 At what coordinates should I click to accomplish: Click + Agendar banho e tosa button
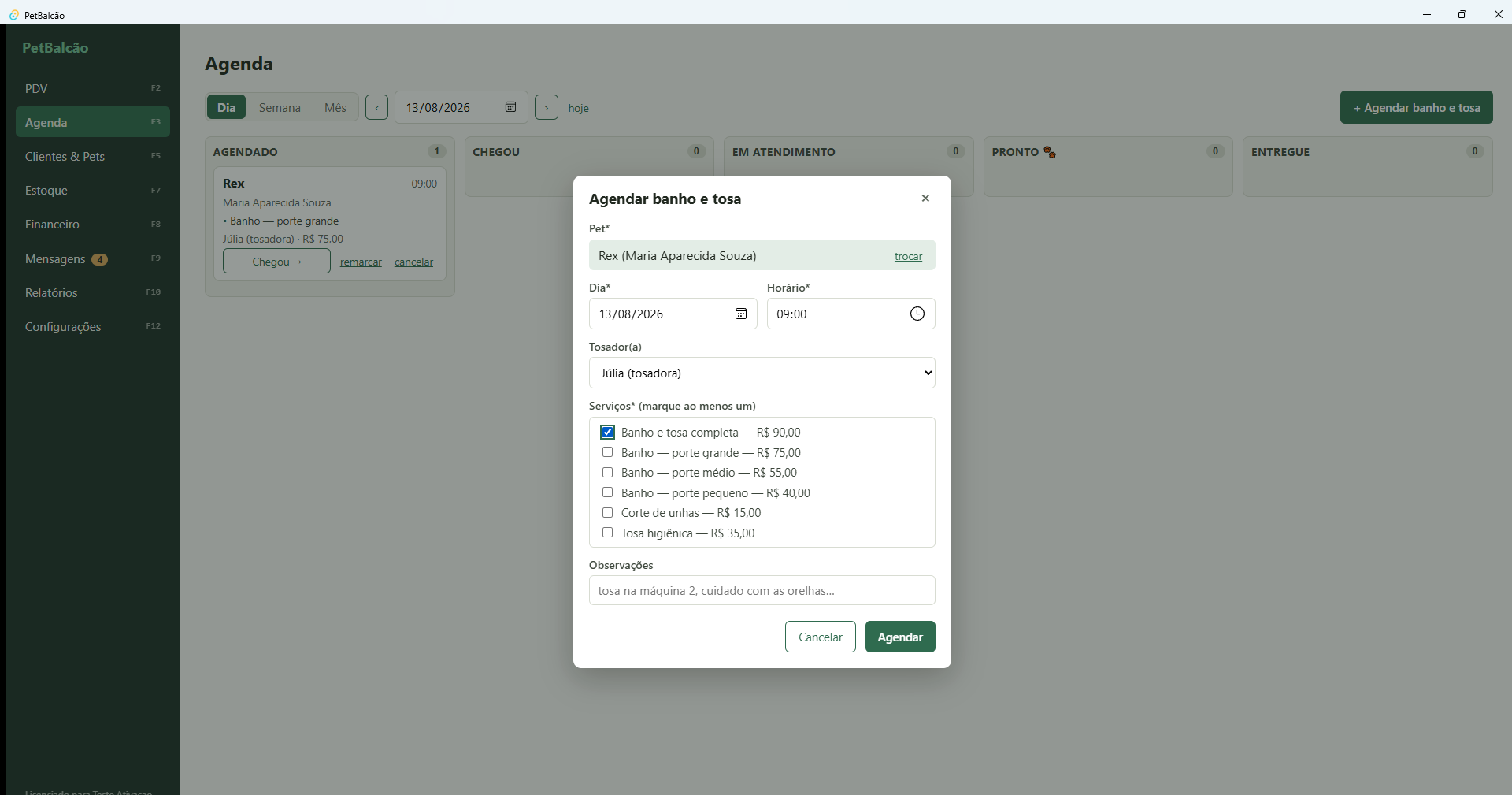coord(1417,107)
